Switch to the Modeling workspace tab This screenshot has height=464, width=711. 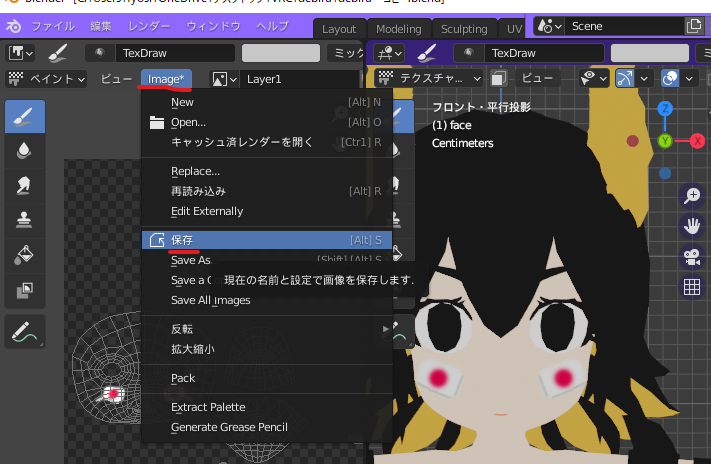[x=399, y=29]
